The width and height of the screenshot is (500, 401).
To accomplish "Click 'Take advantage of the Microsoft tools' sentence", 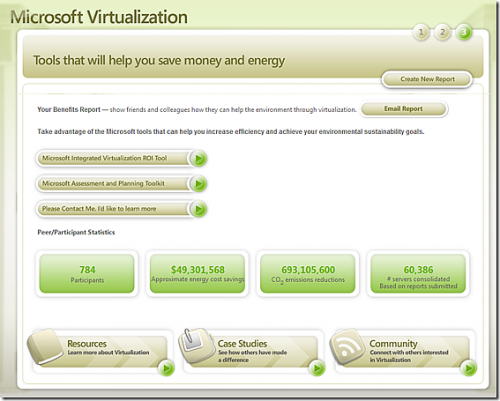I will pos(231,132).
